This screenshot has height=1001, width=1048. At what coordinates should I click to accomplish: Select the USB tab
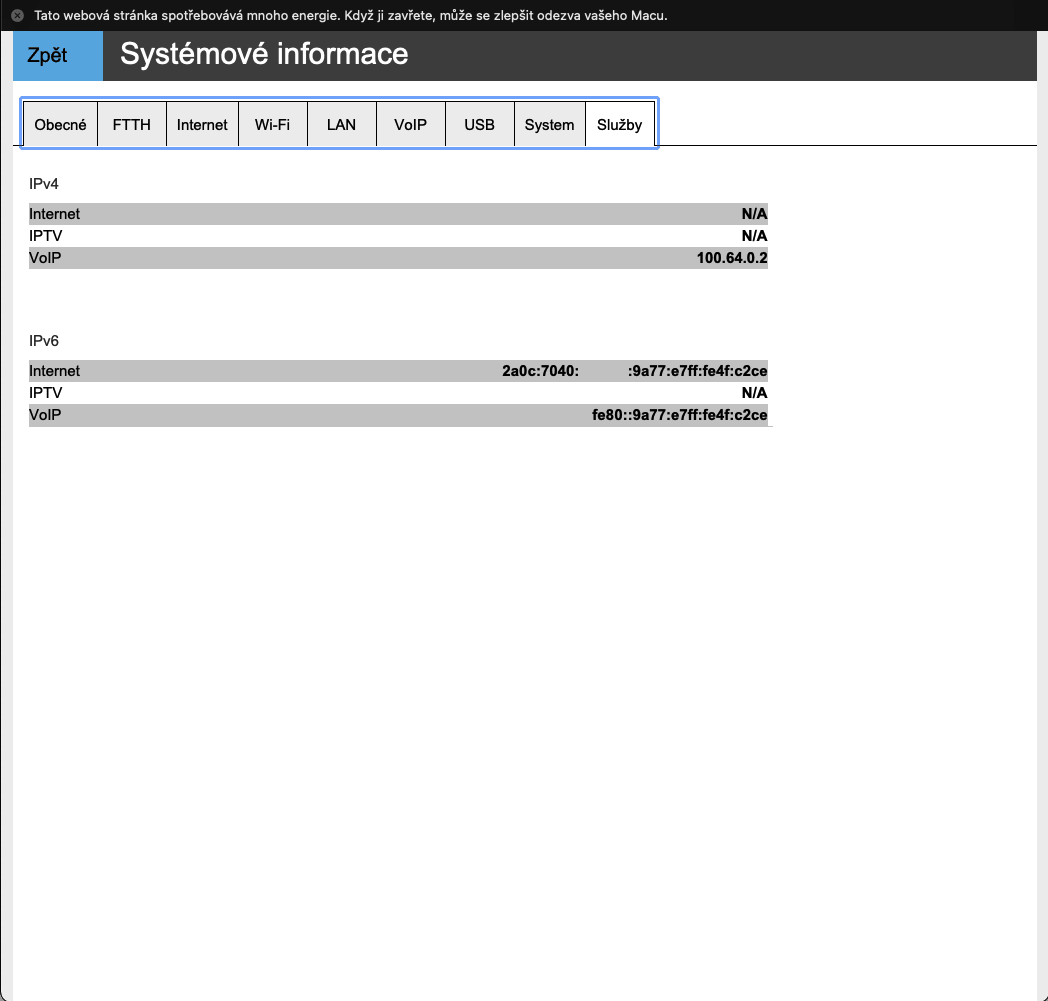(x=480, y=124)
